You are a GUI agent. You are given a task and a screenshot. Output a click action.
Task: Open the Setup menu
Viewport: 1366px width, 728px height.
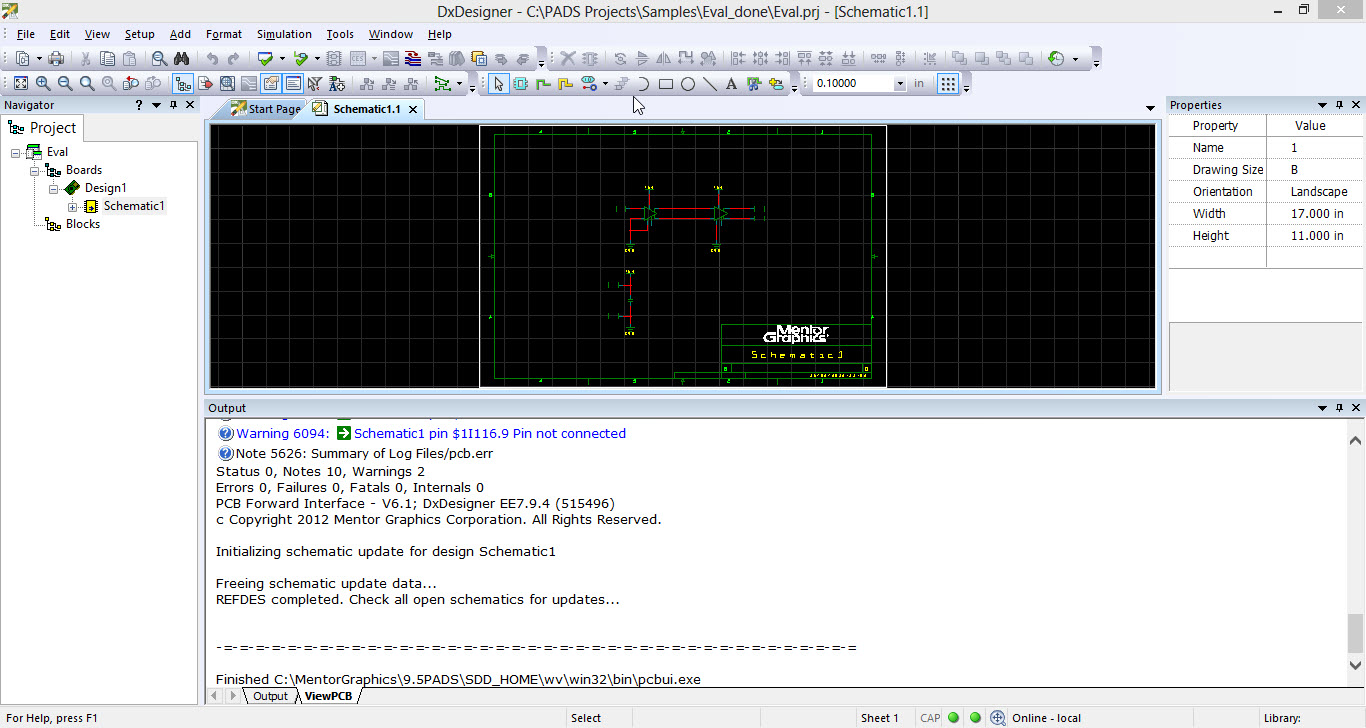(140, 34)
